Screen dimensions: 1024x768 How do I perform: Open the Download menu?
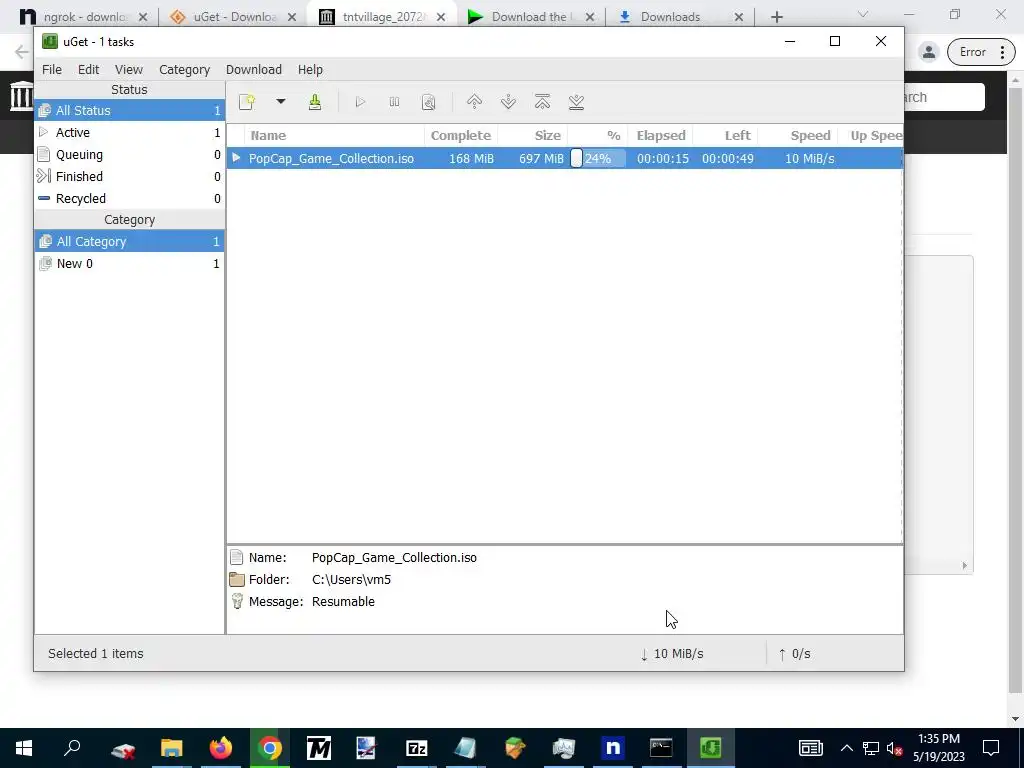(253, 69)
